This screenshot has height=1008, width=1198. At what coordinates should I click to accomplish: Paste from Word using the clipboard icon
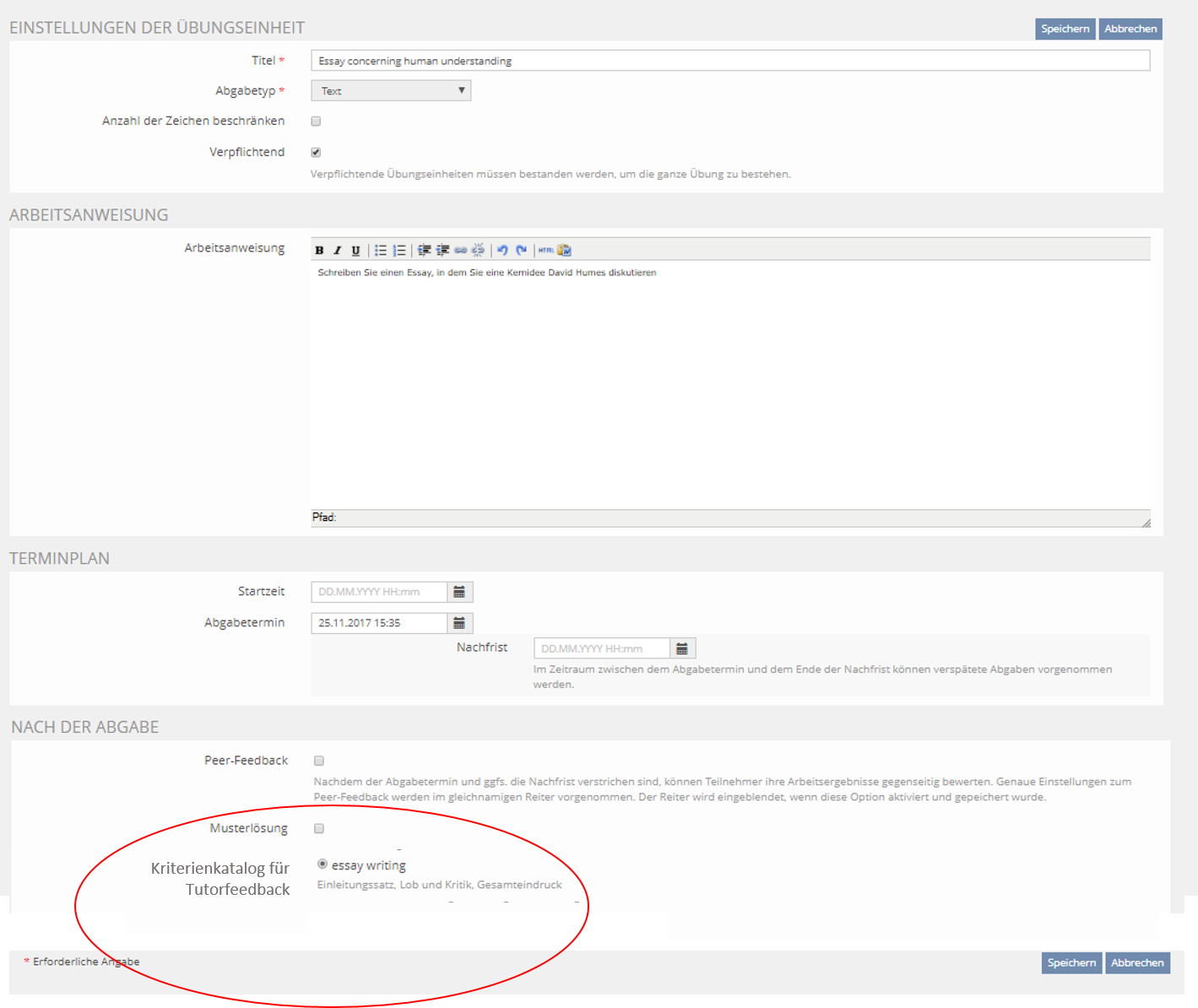(565, 250)
